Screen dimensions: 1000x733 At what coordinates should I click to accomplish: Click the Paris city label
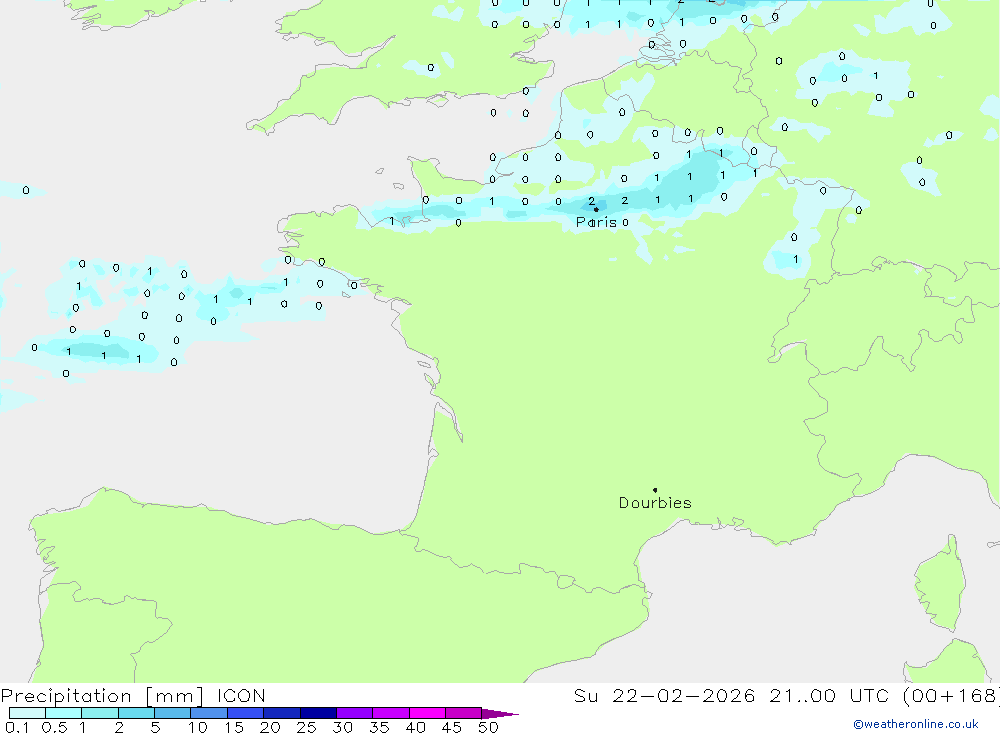click(596, 222)
